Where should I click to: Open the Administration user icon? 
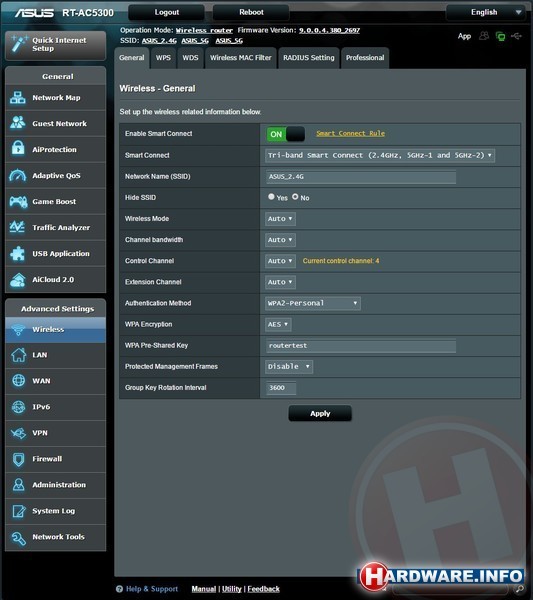click(18, 484)
